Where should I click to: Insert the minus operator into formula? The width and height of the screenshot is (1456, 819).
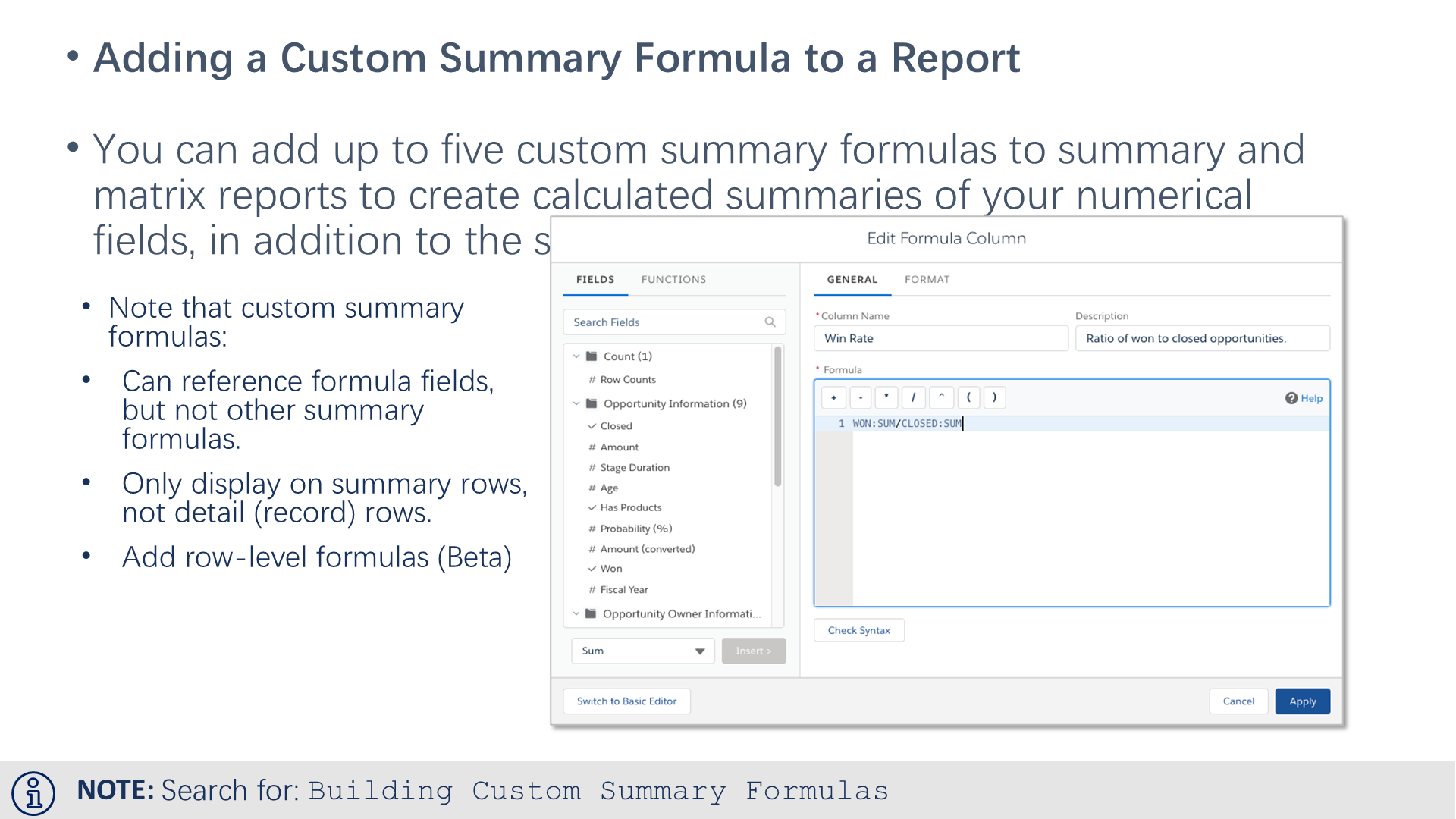[x=861, y=397]
